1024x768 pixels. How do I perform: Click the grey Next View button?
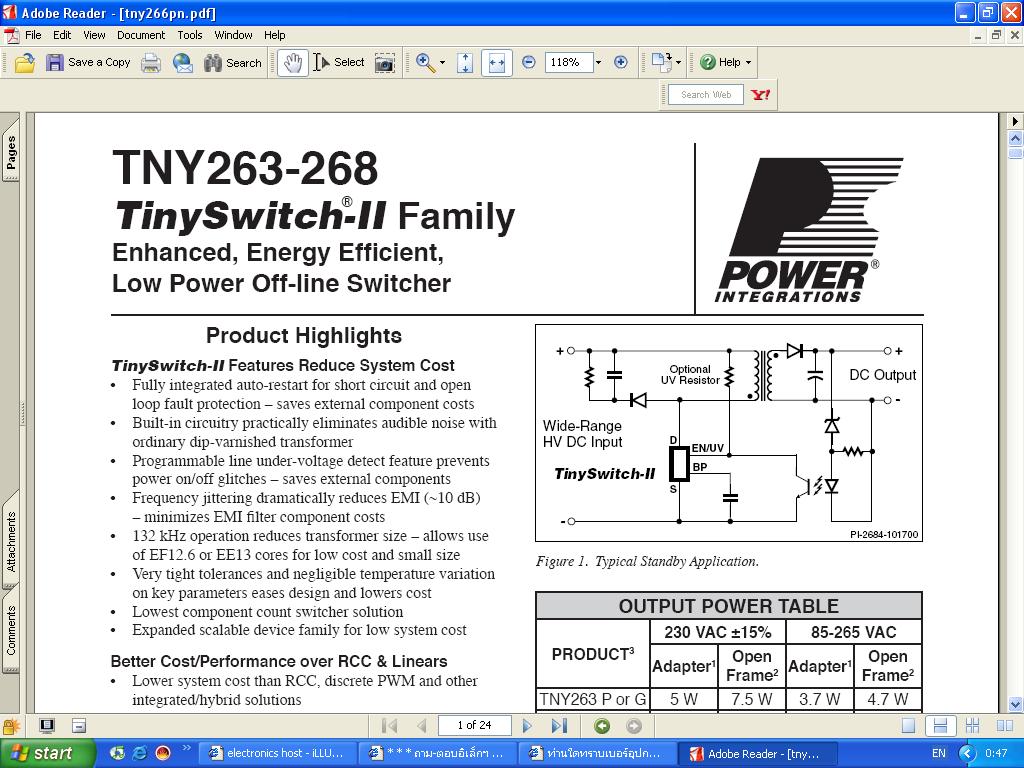pyautogui.click(x=633, y=726)
